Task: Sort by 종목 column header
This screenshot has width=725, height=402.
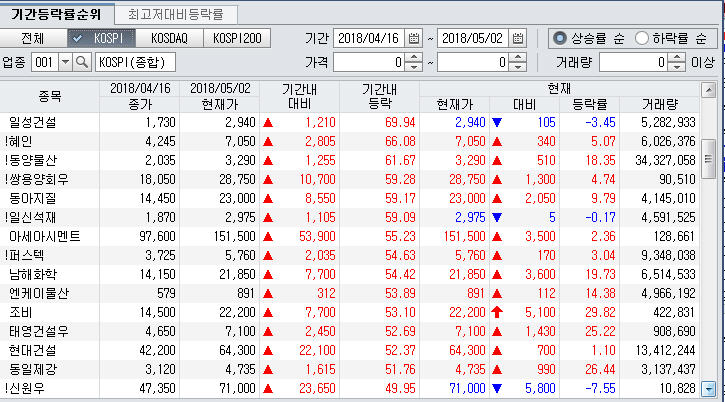Action: [49, 96]
